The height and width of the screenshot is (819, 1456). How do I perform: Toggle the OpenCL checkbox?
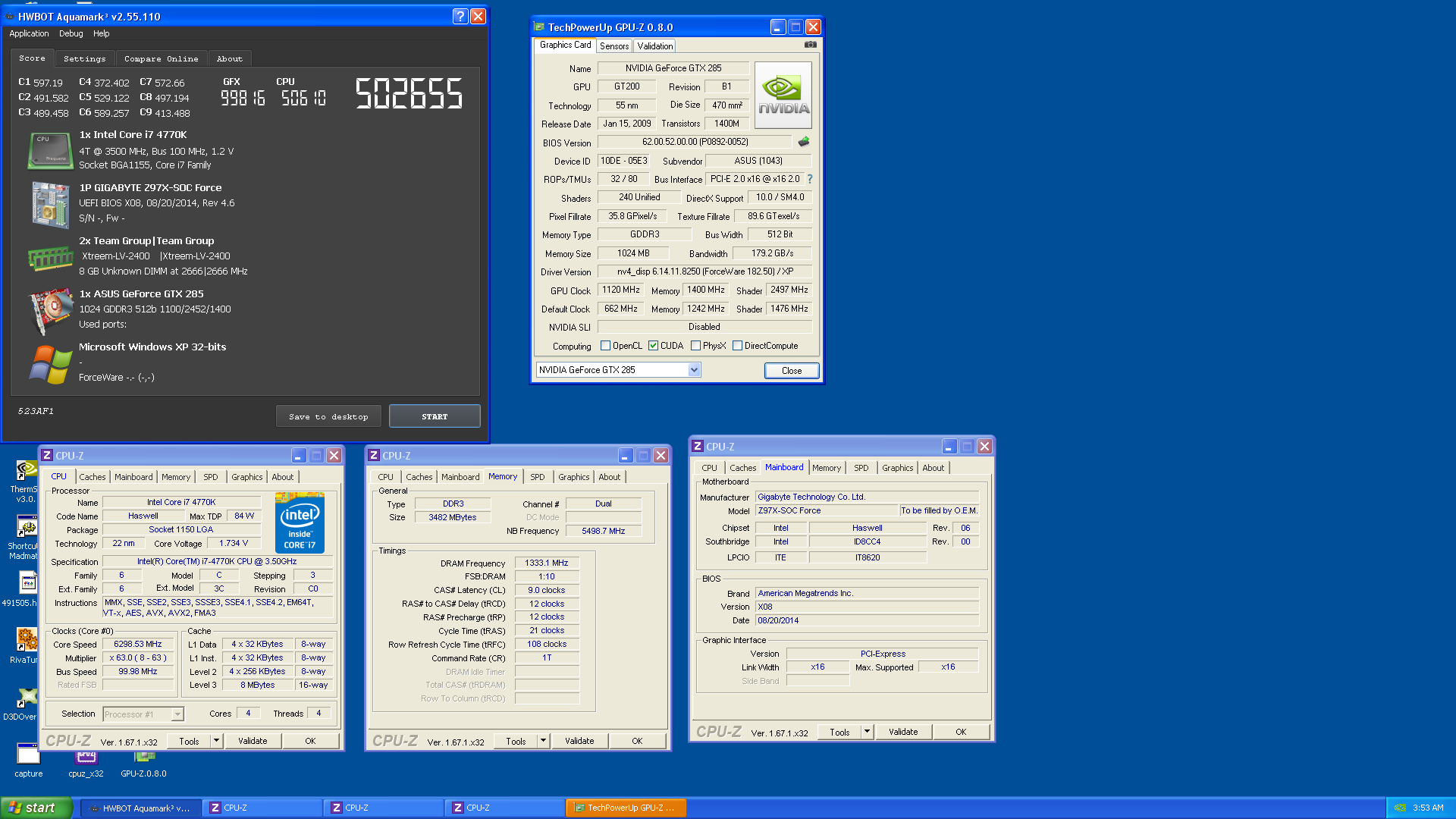[x=605, y=346]
